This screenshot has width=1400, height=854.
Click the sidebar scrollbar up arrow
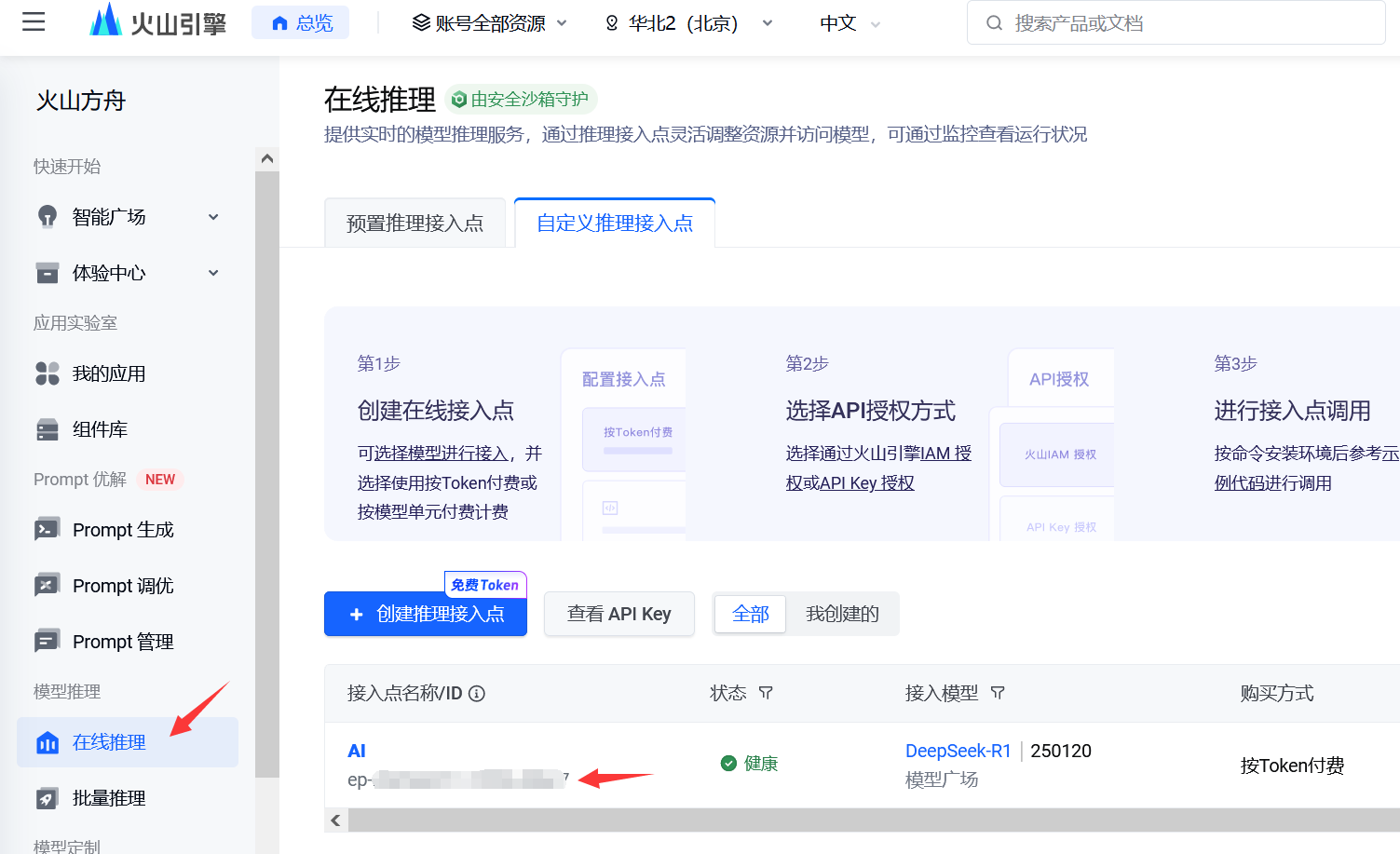click(x=267, y=158)
